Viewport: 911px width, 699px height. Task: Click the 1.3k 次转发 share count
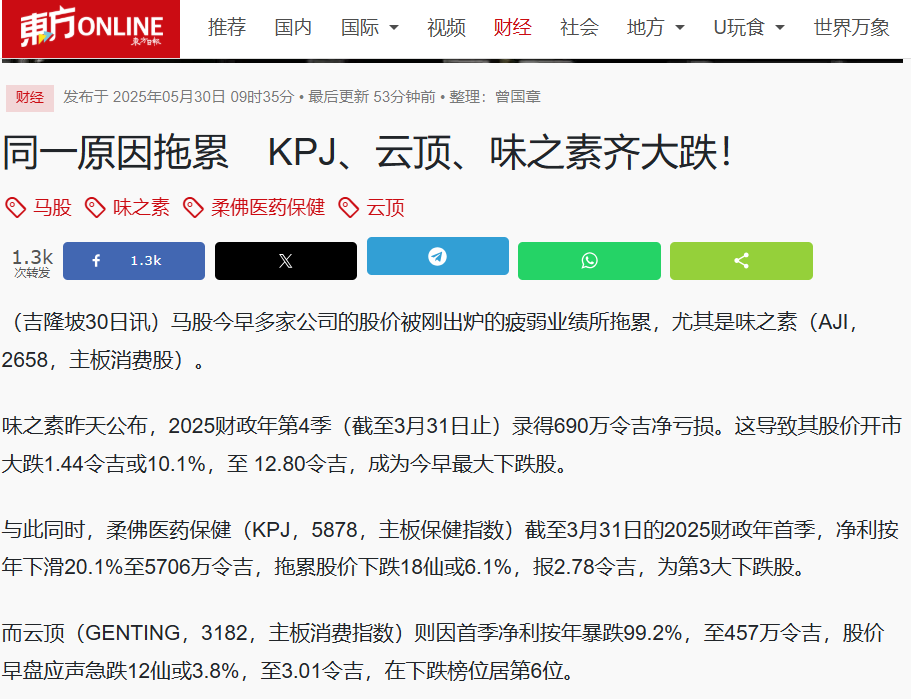33,263
